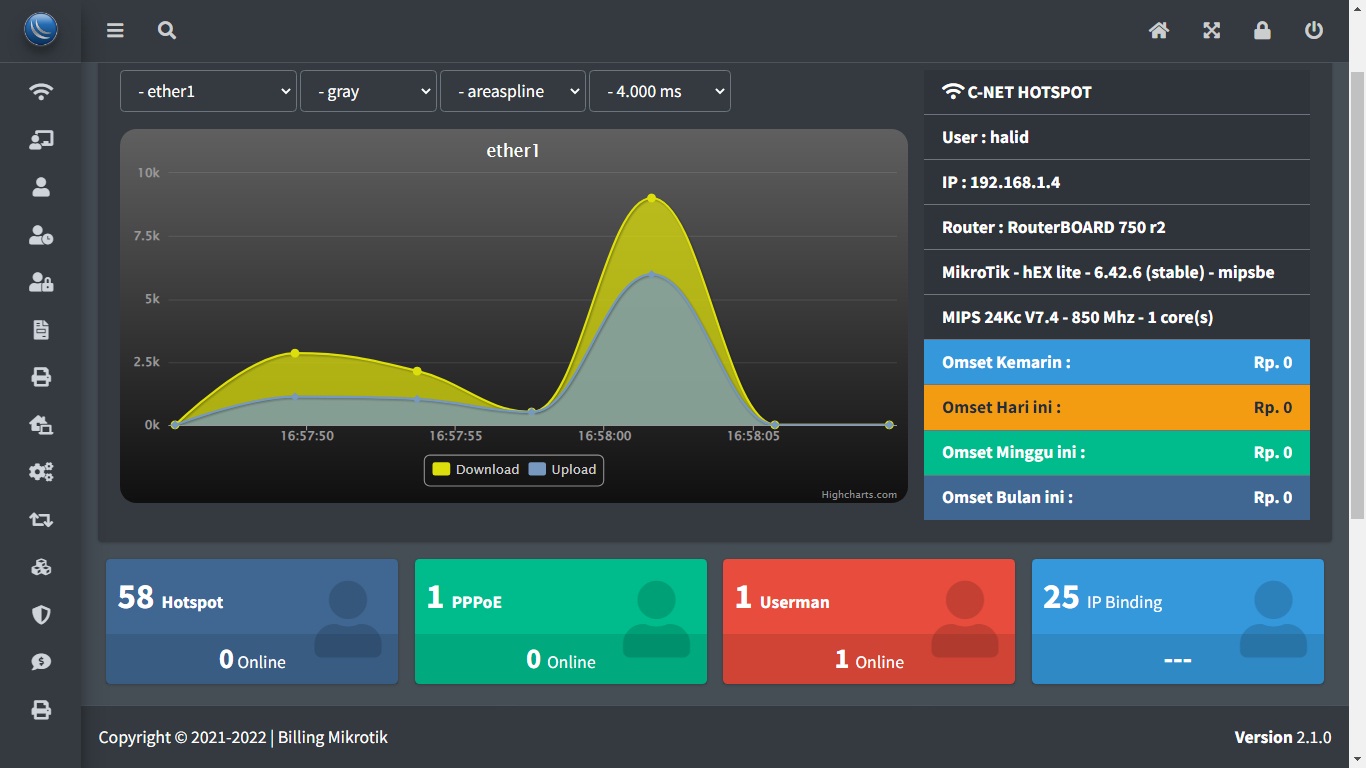Screen dimensions: 1366x768
Task: Select a chart color from the gray dropdown
Action: point(368,91)
